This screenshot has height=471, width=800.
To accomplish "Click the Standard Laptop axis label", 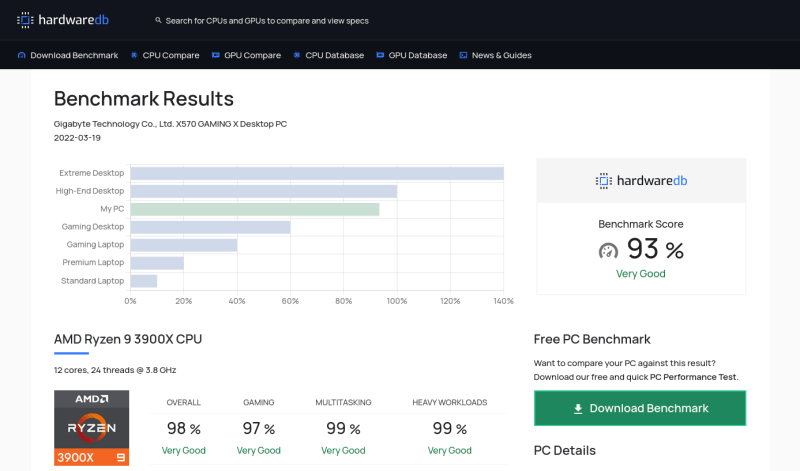I will coord(92,281).
